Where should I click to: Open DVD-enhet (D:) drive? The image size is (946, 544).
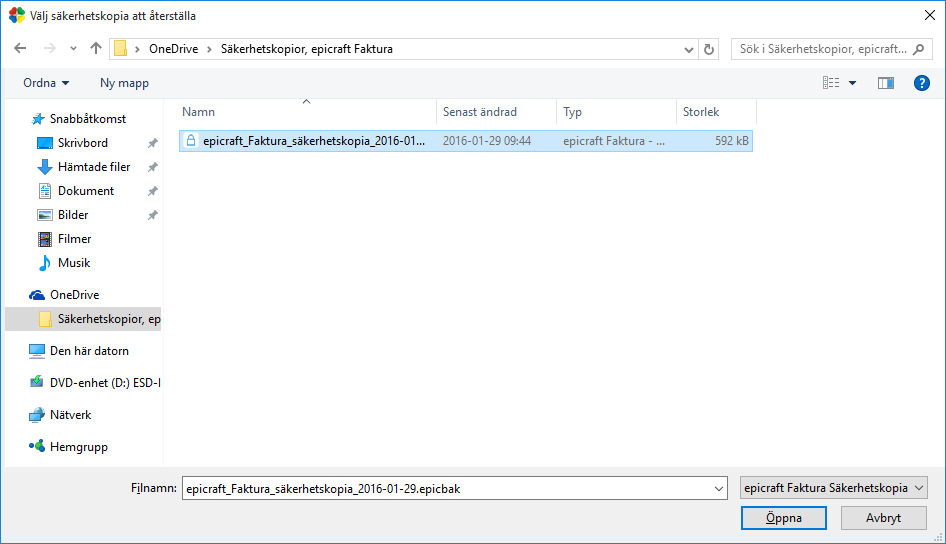coord(104,383)
